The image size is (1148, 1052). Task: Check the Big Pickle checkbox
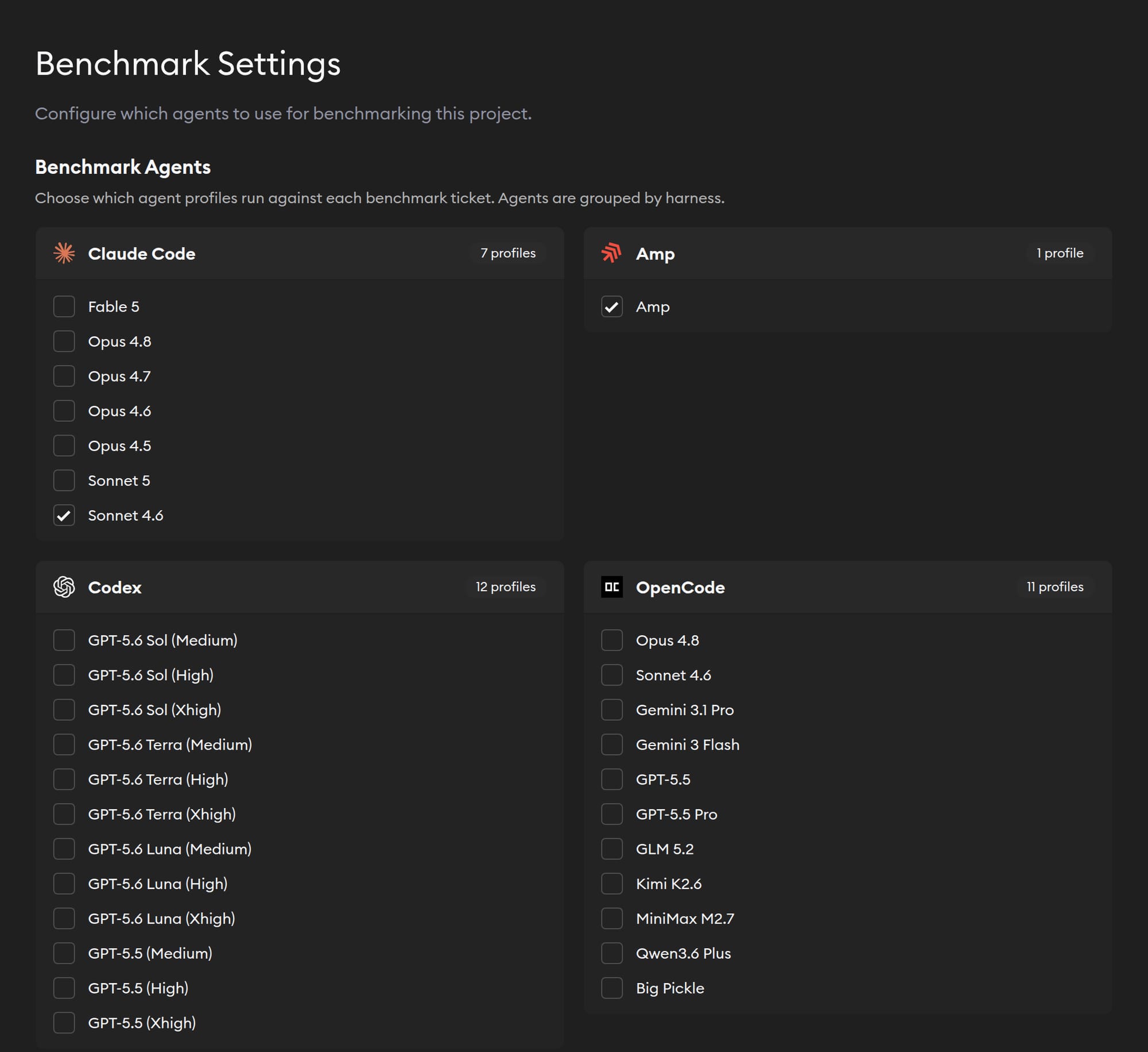[x=612, y=988]
